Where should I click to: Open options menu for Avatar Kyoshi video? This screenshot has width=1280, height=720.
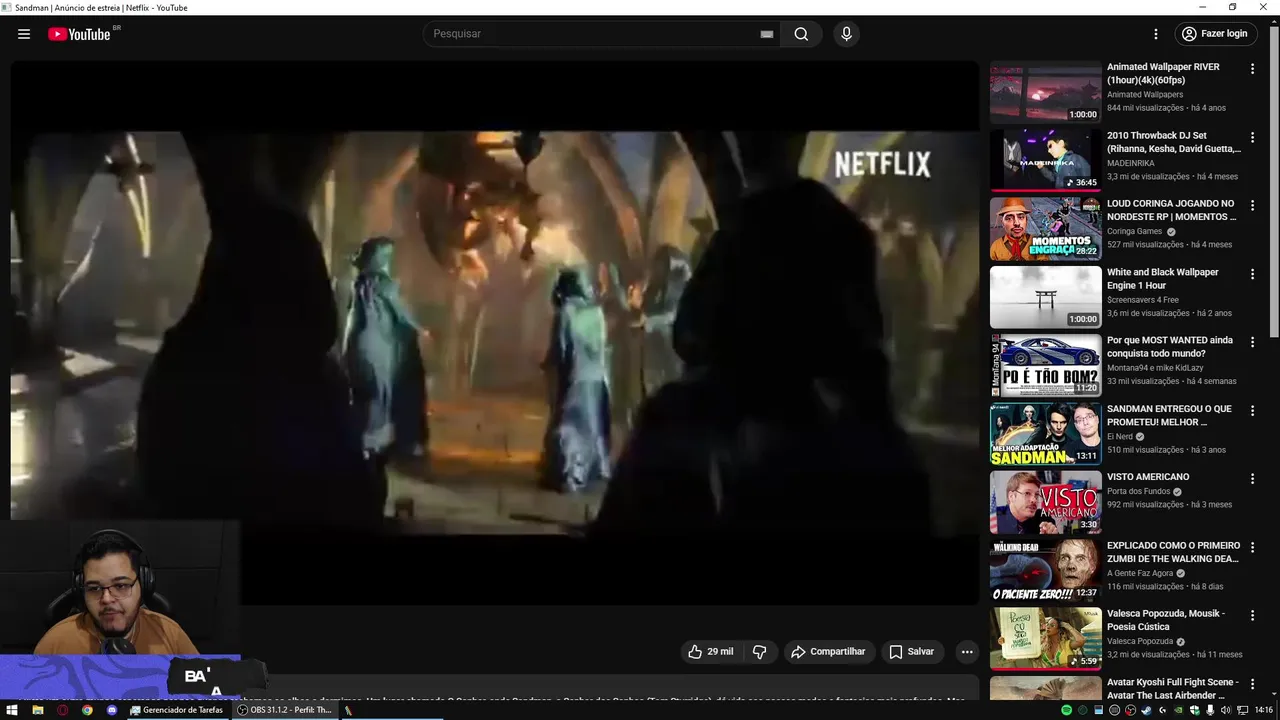tap(1252, 684)
